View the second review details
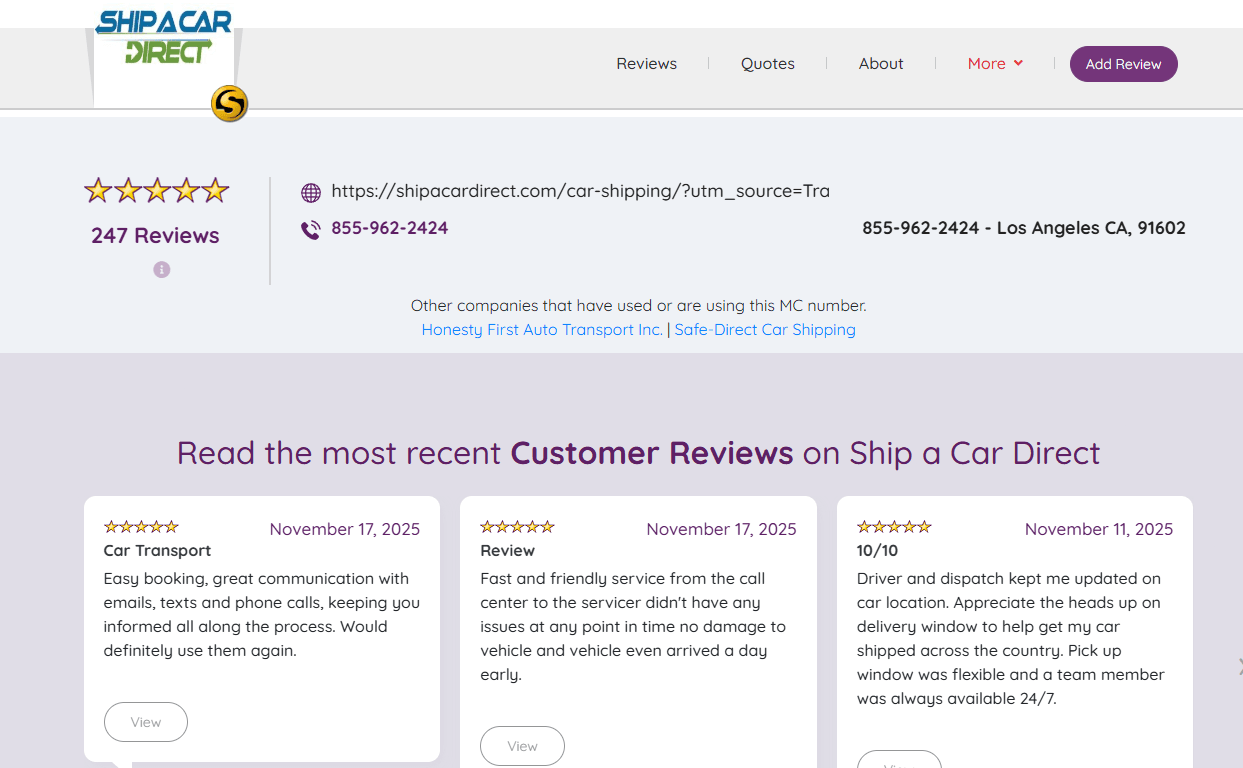 (x=522, y=745)
